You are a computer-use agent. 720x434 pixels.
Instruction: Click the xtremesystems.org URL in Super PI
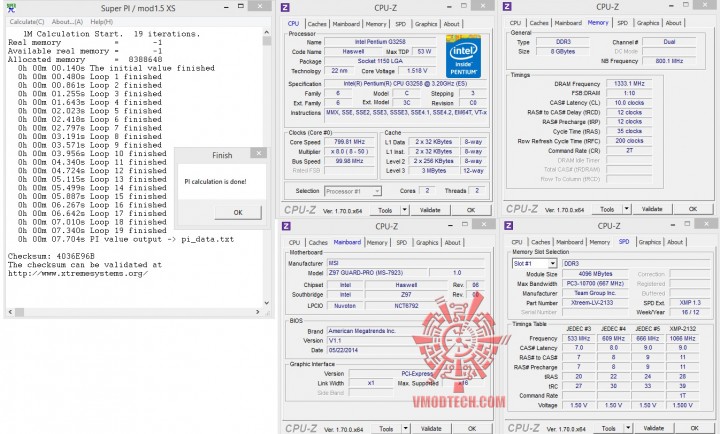click(78, 273)
